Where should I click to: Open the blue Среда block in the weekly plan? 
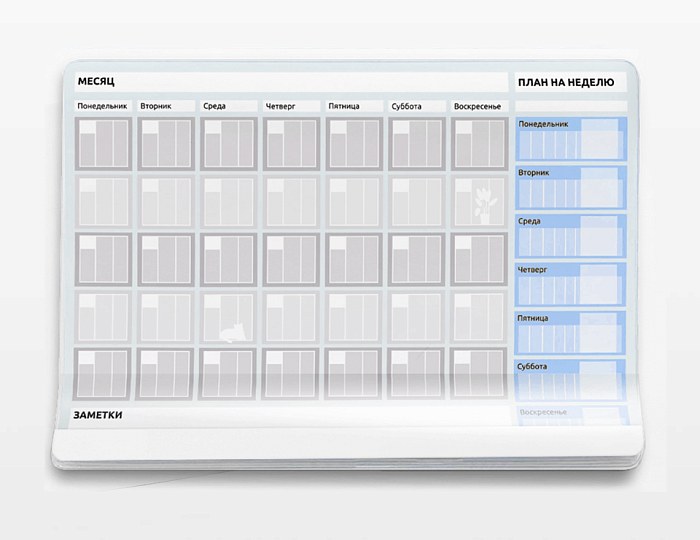(x=571, y=236)
